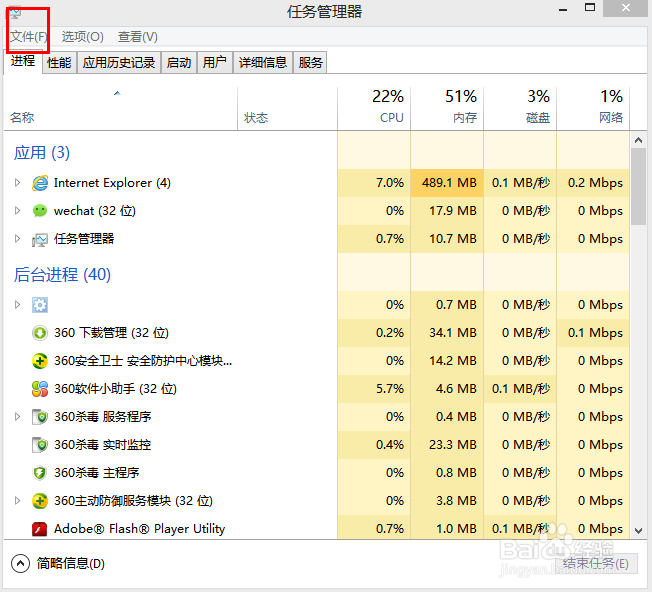Screen dimensions: 652x592
Task: Open the 选项(O) menu
Action: pos(82,37)
